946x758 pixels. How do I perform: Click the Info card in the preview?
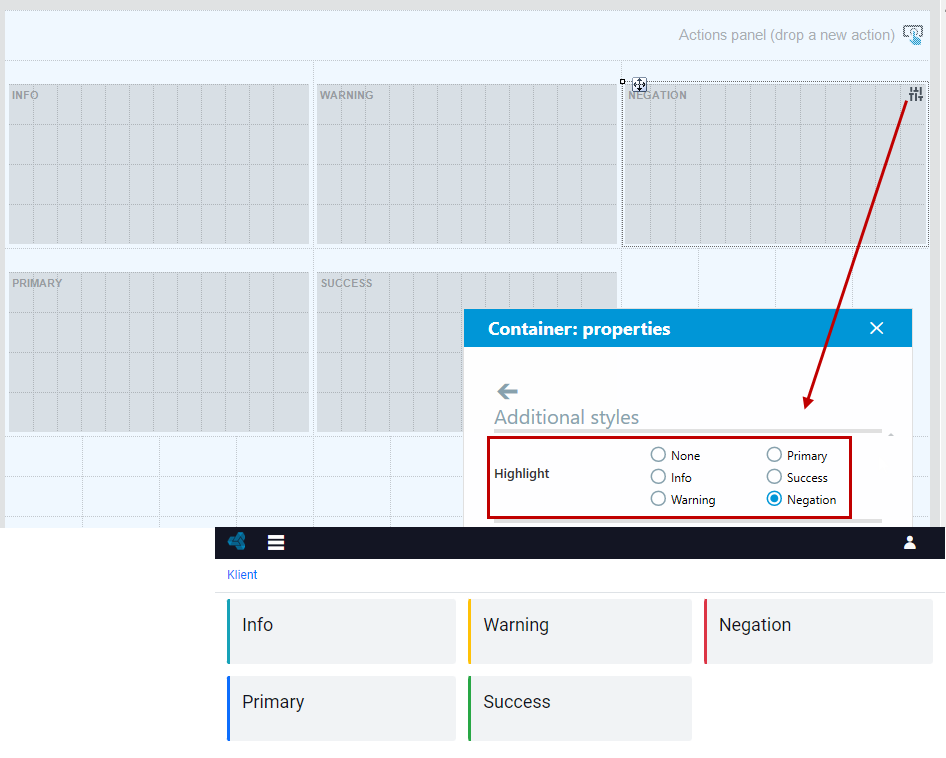click(341, 631)
